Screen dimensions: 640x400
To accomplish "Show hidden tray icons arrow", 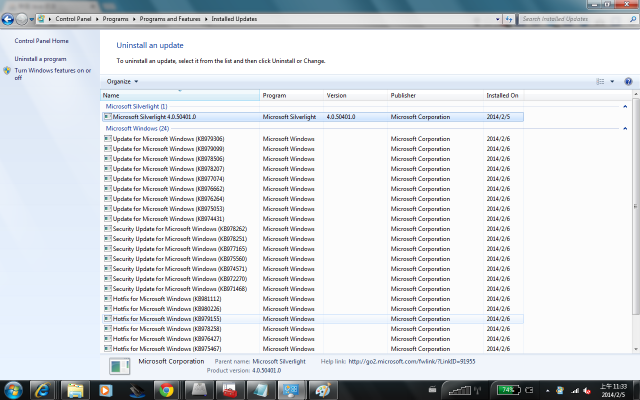I will [547, 391].
